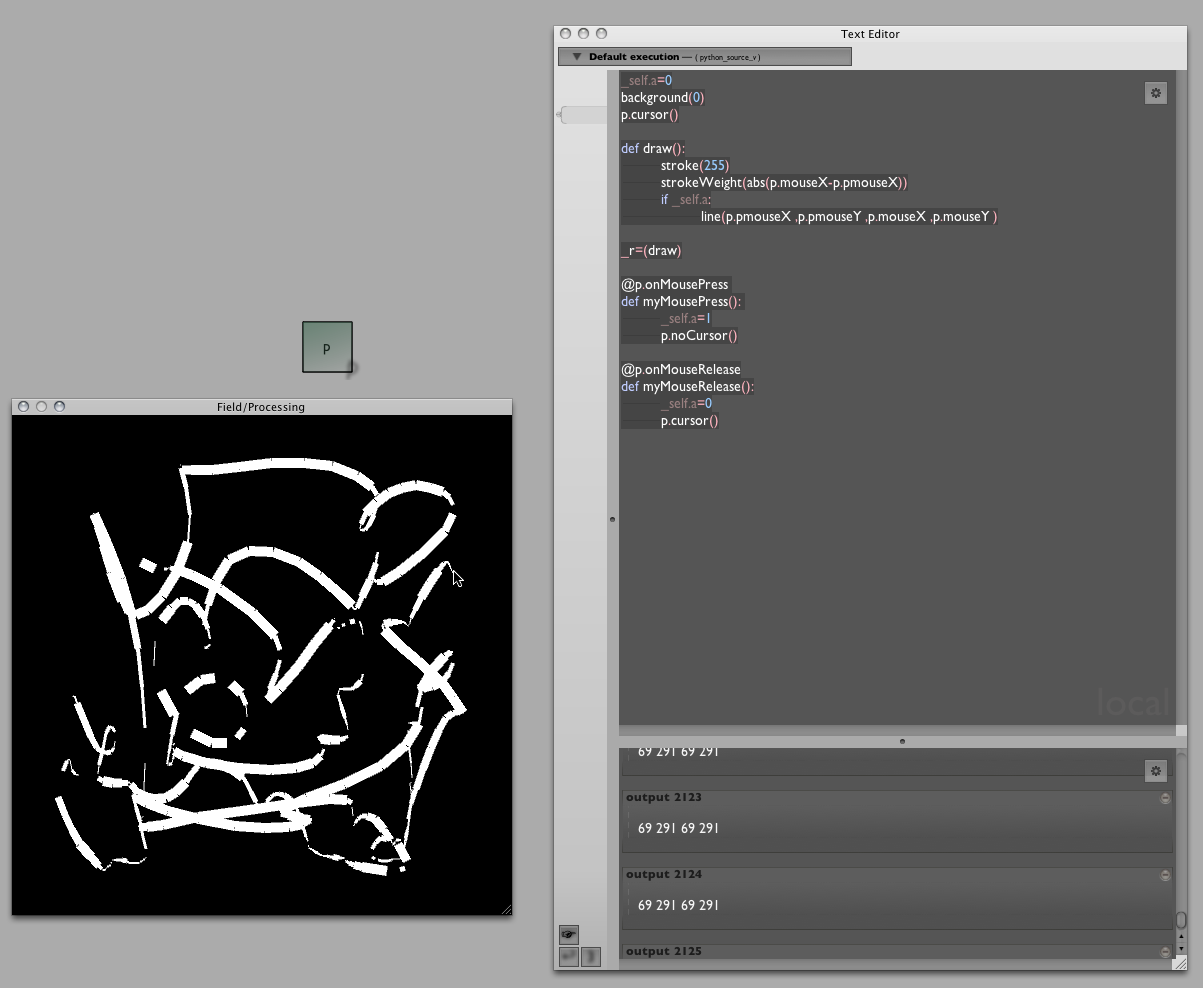The height and width of the screenshot is (988, 1203).
Task: Click the pointing hand icon button
Action: (x=569, y=935)
